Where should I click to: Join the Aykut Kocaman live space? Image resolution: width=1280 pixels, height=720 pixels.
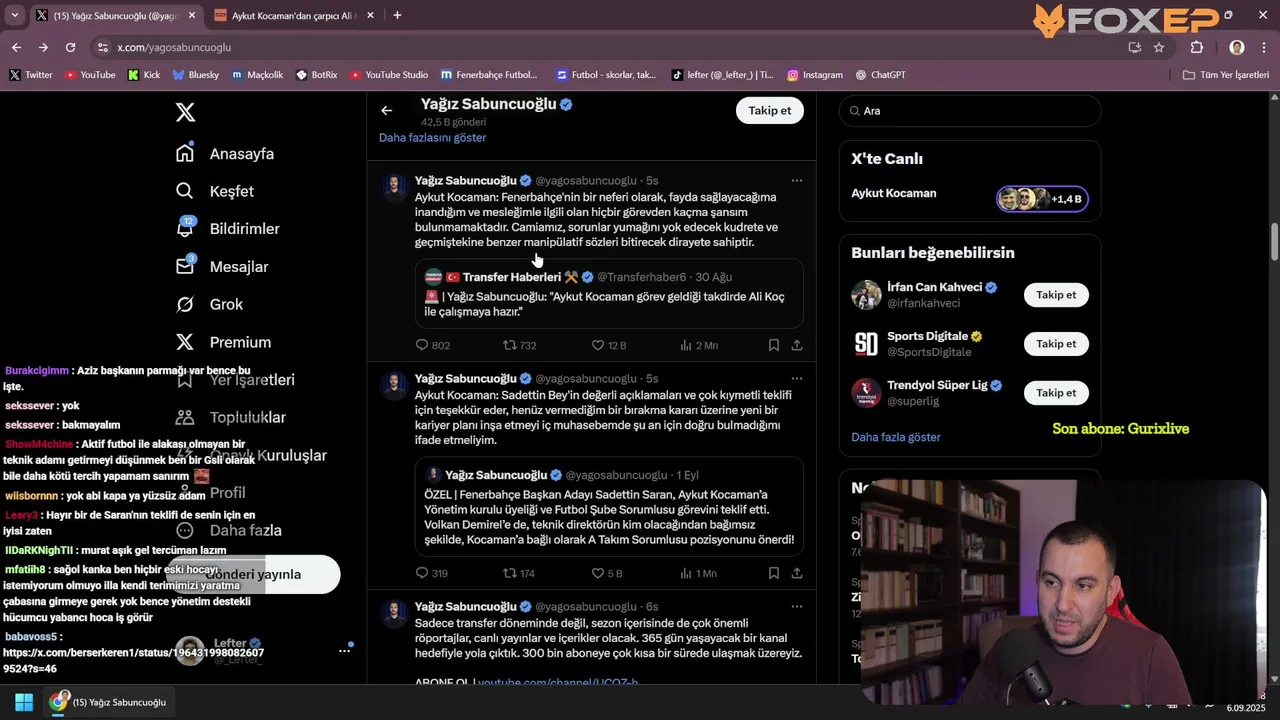[x=1042, y=199]
